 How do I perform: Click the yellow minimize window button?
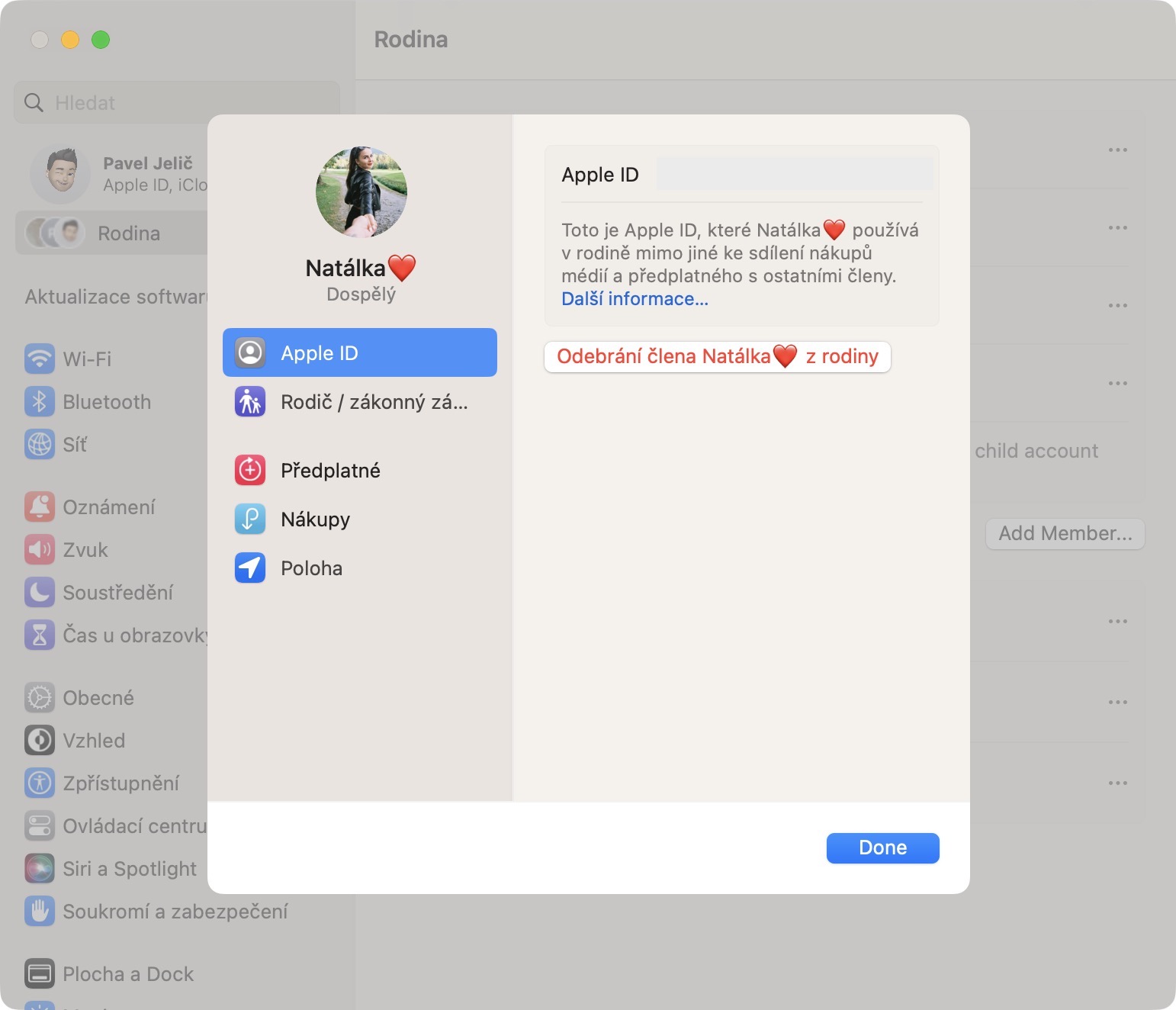pyautogui.click(x=70, y=40)
